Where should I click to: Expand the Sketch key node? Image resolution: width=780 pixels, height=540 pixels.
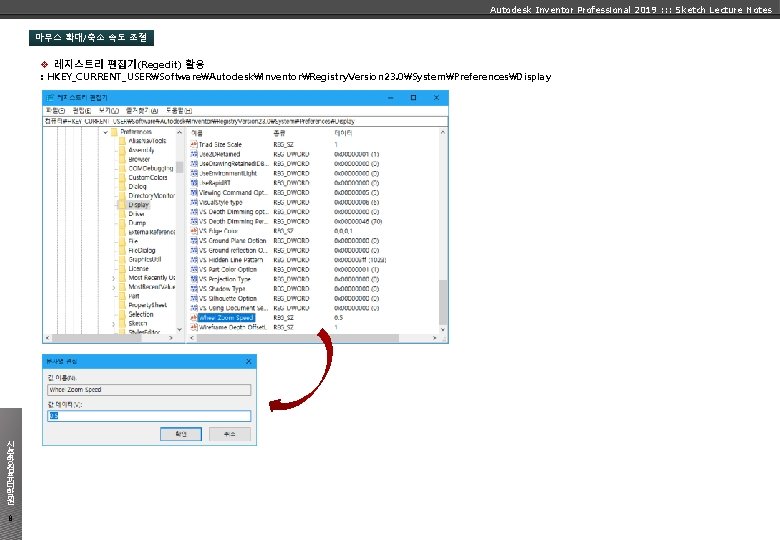tap(113, 324)
